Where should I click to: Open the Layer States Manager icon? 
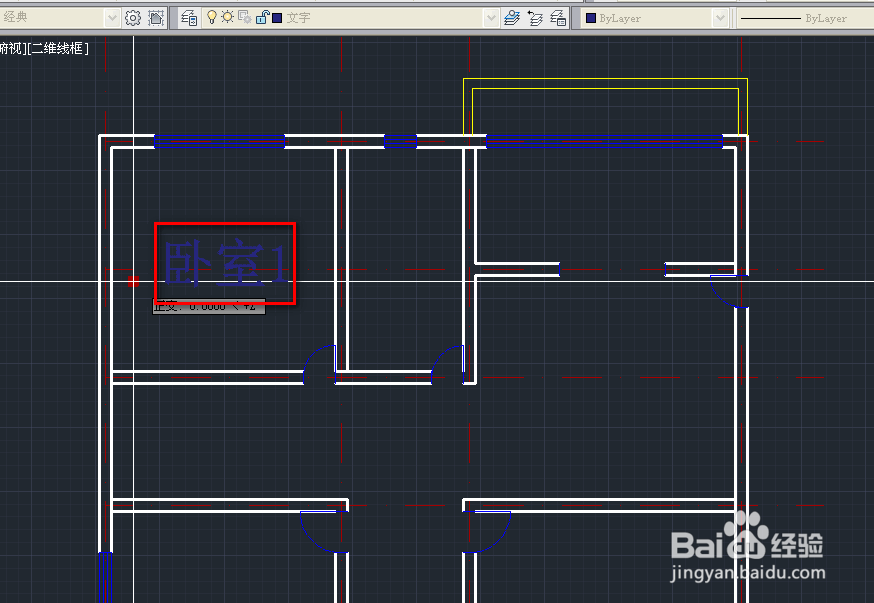[558, 18]
